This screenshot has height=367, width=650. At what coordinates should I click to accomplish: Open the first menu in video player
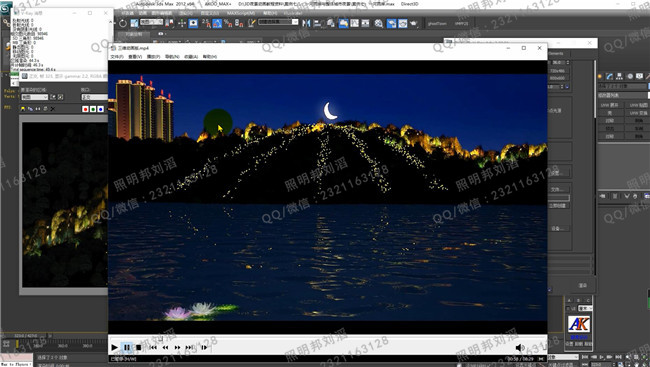tap(116, 56)
